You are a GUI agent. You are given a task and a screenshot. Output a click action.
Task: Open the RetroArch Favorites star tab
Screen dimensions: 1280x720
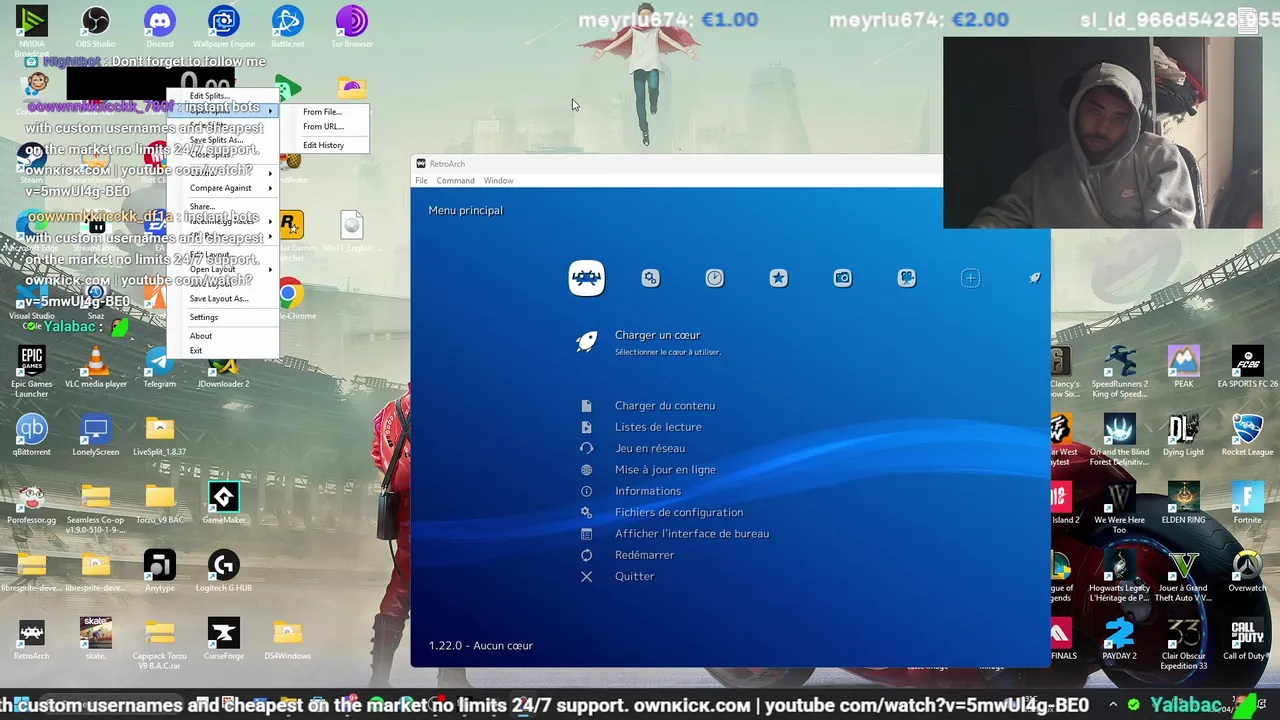pyautogui.click(x=779, y=279)
